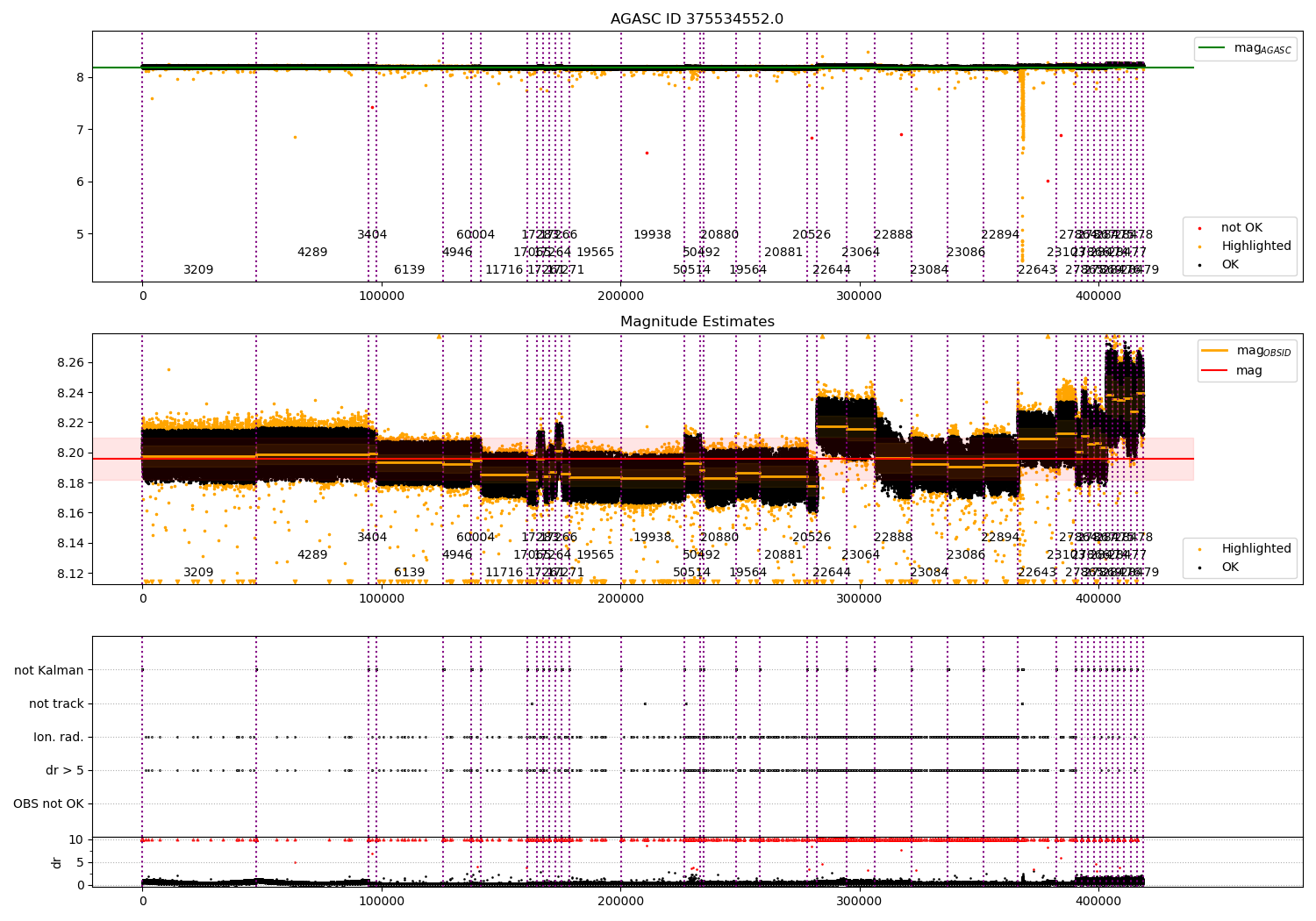This screenshot has width=1316, height=921.
Task: Click the 8.22 y-axis tick label
Action: pos(70,423)
